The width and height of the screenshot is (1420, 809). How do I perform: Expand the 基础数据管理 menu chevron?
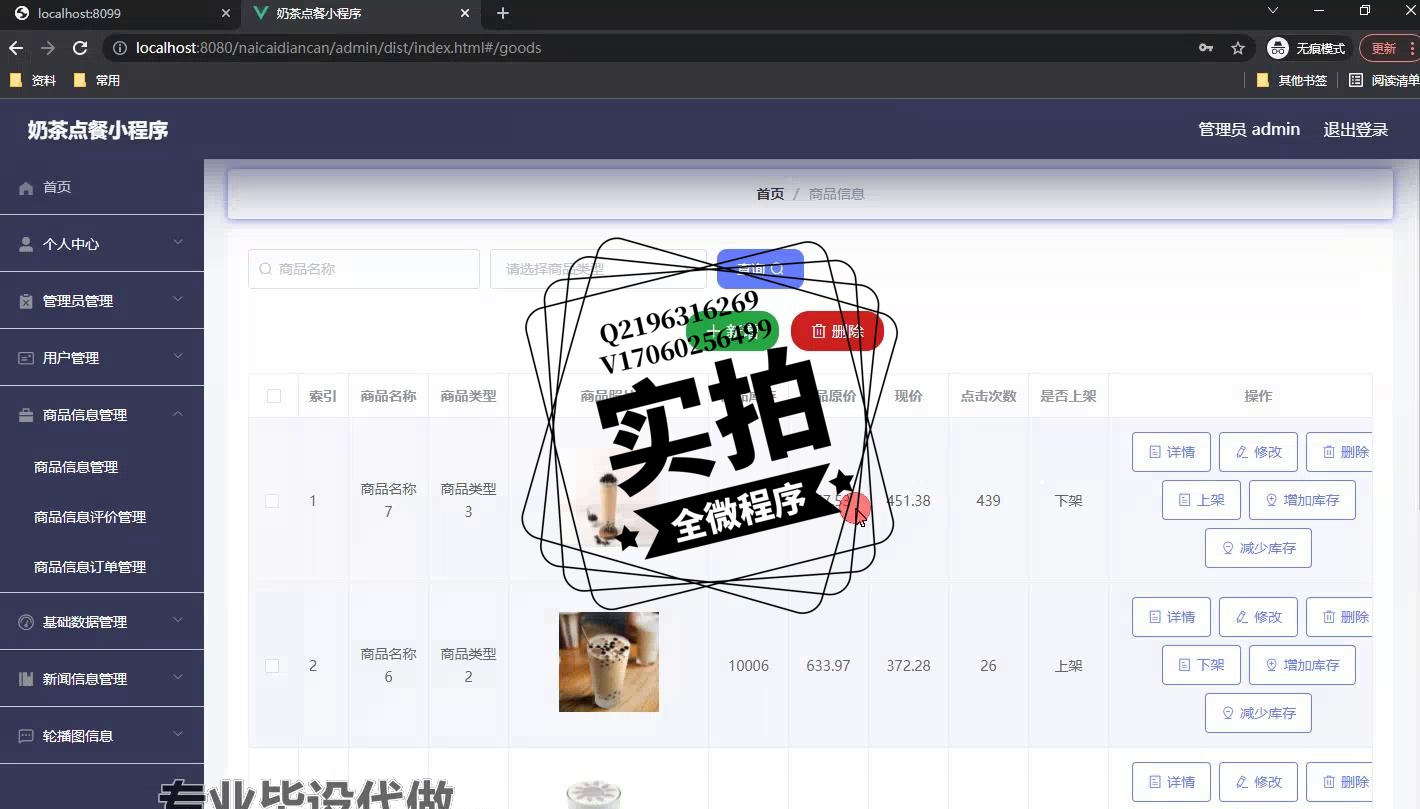click(178, 621)
